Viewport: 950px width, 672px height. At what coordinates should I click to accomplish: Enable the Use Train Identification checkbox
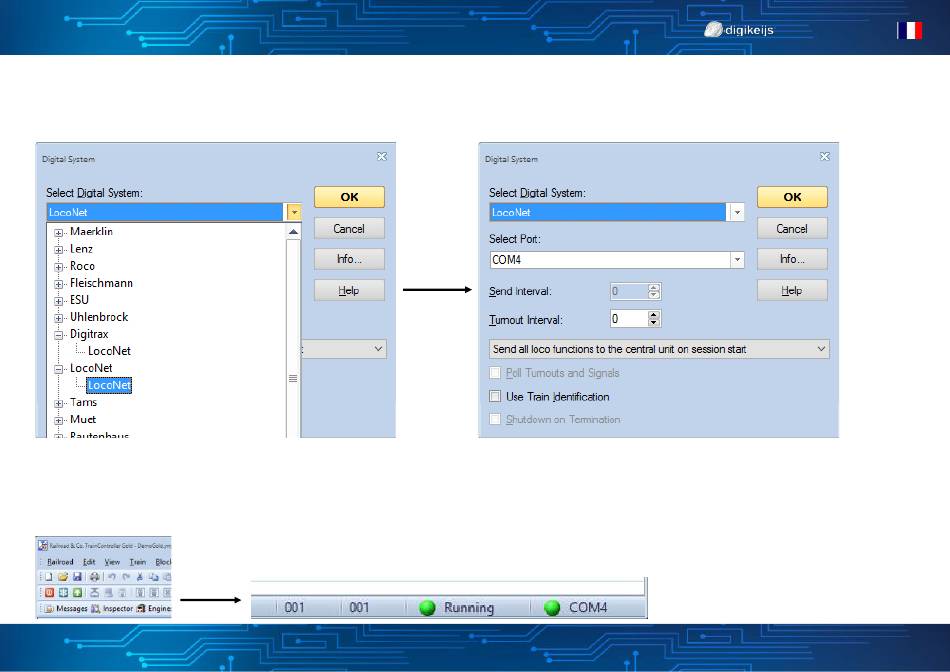(495, 396)
